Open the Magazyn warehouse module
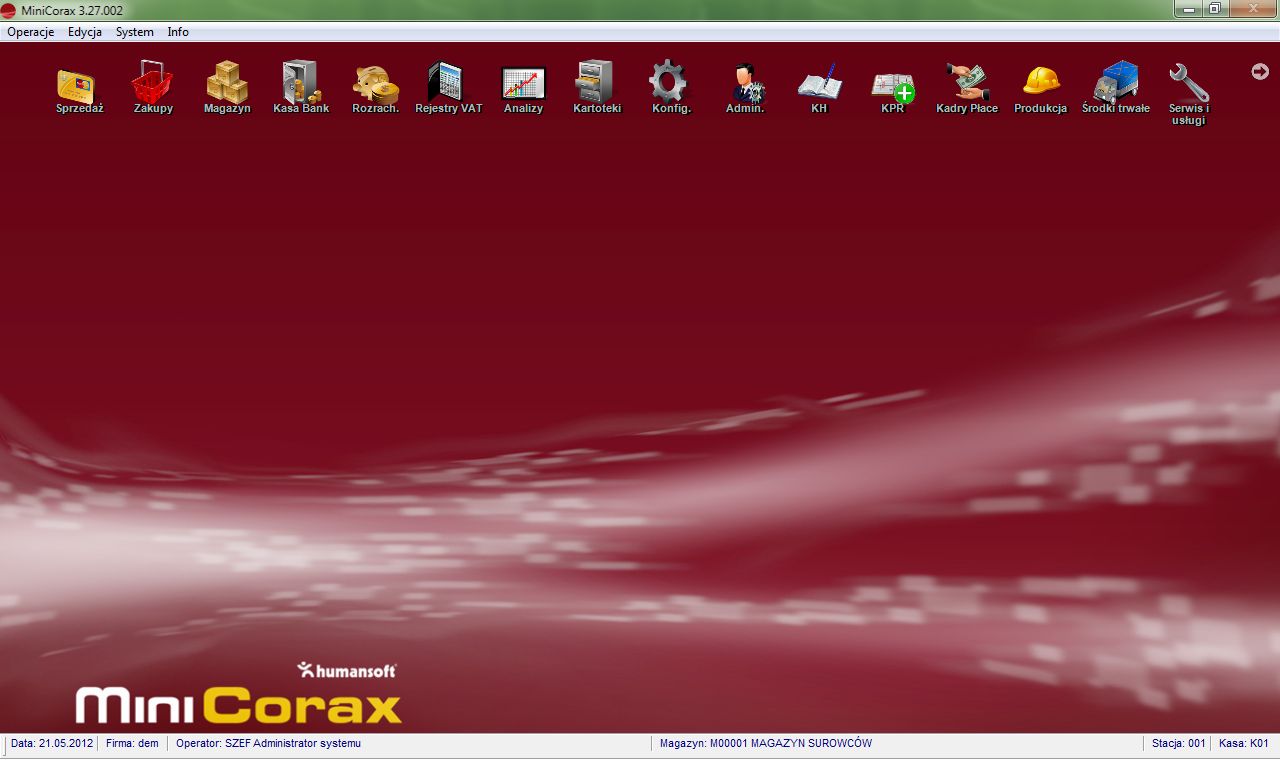Viewport: 1280px width, 760px height. tap(227, 87)
